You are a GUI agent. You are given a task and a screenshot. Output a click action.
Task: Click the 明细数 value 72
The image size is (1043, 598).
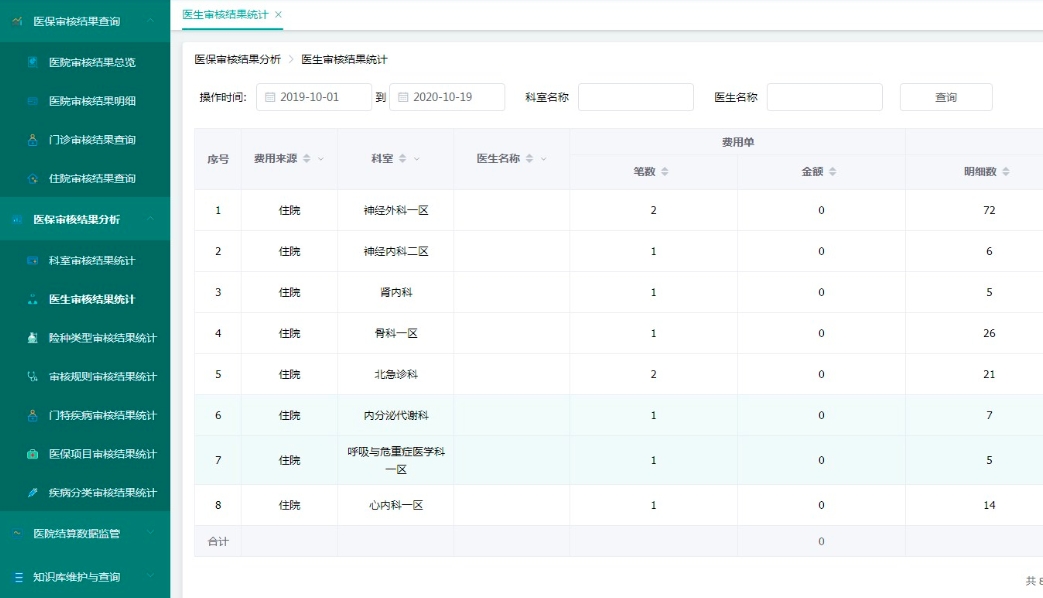[989, 210]
